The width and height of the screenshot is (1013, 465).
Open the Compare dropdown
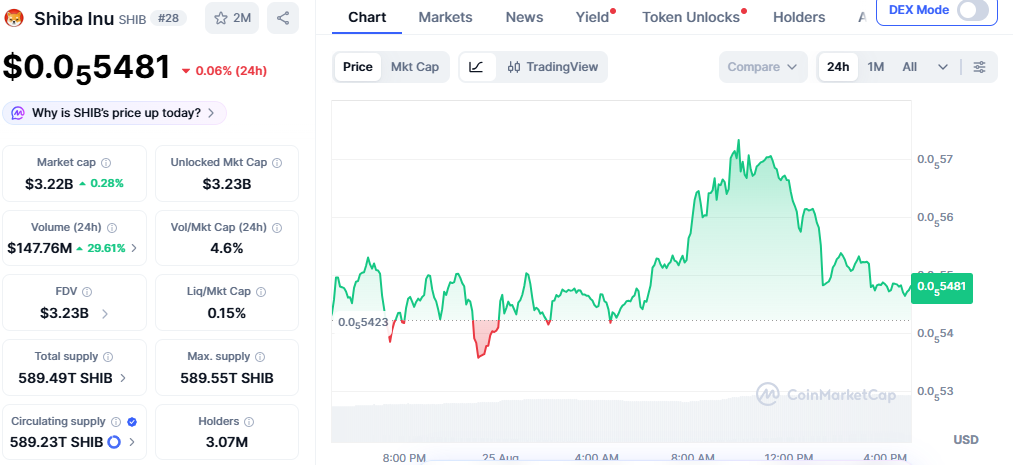tap(763, 67)
